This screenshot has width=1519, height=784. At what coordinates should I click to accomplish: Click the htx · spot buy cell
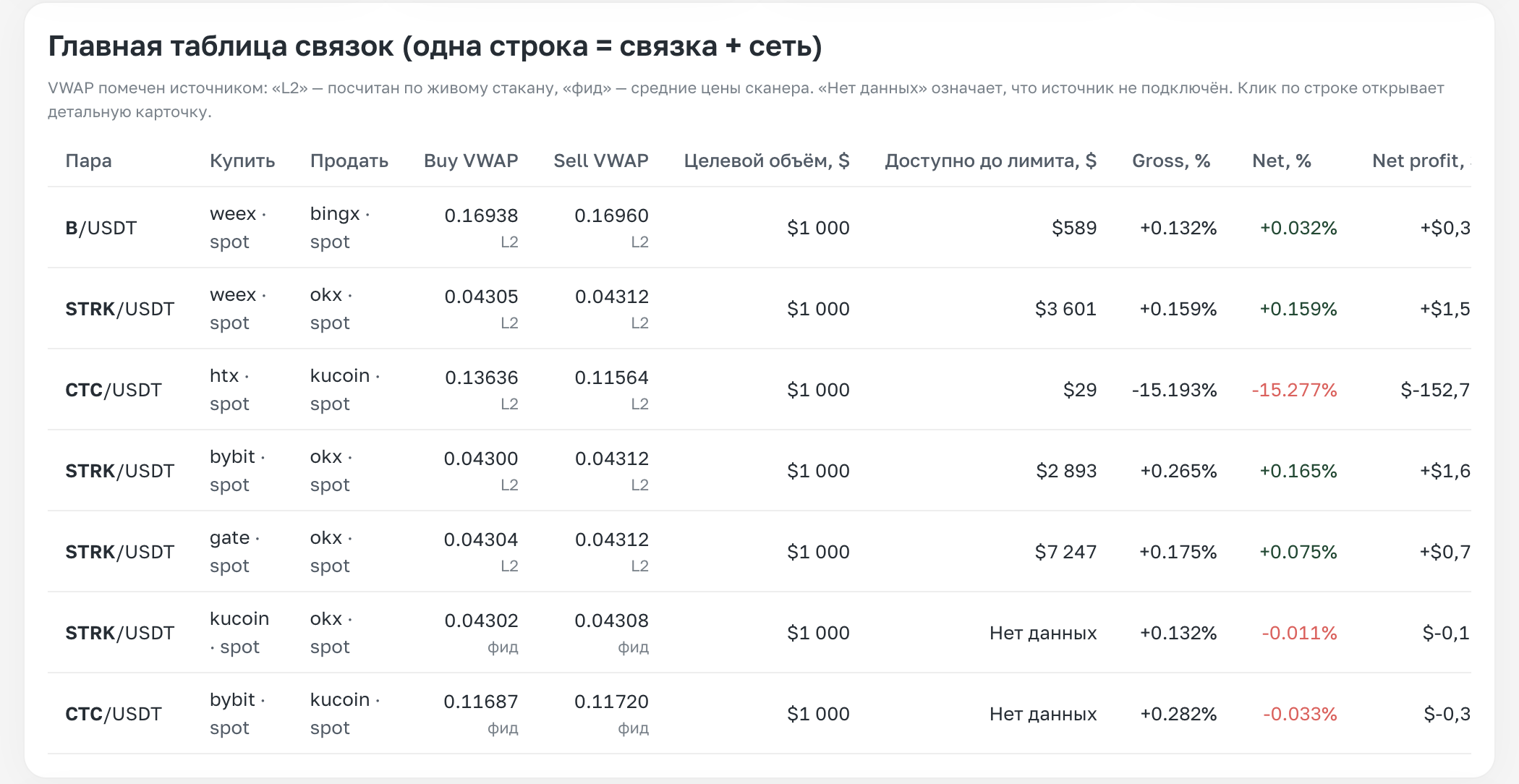point(230,390)
